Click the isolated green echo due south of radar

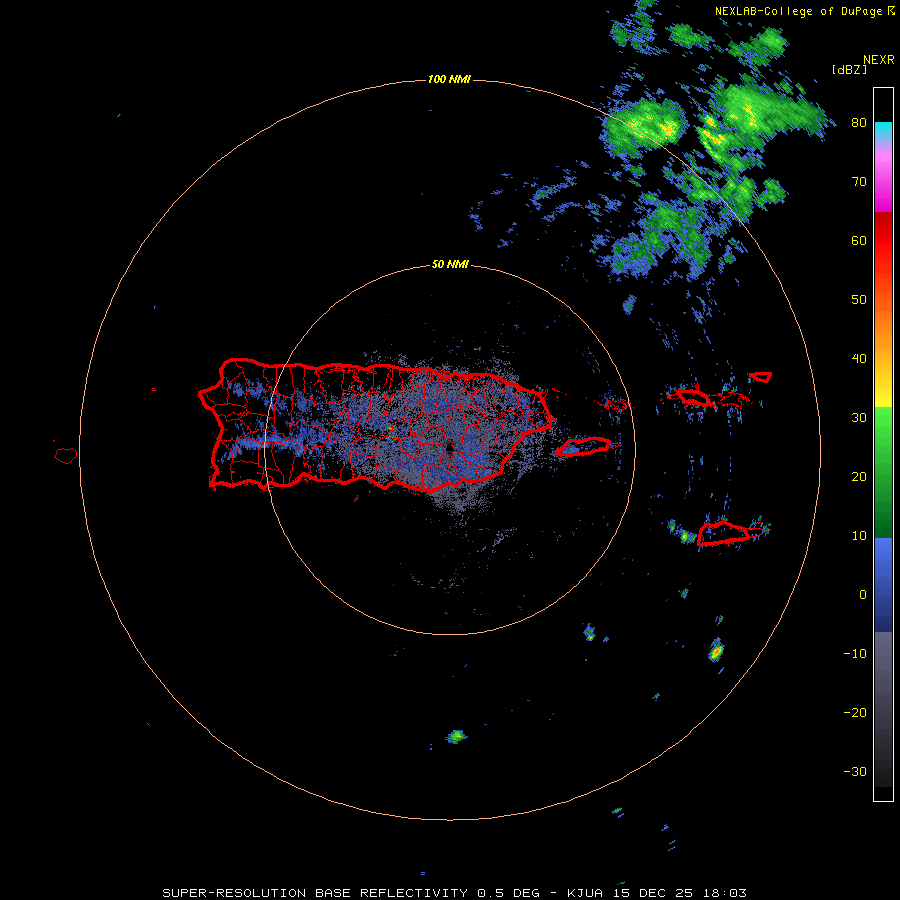(x=456, y=736)
